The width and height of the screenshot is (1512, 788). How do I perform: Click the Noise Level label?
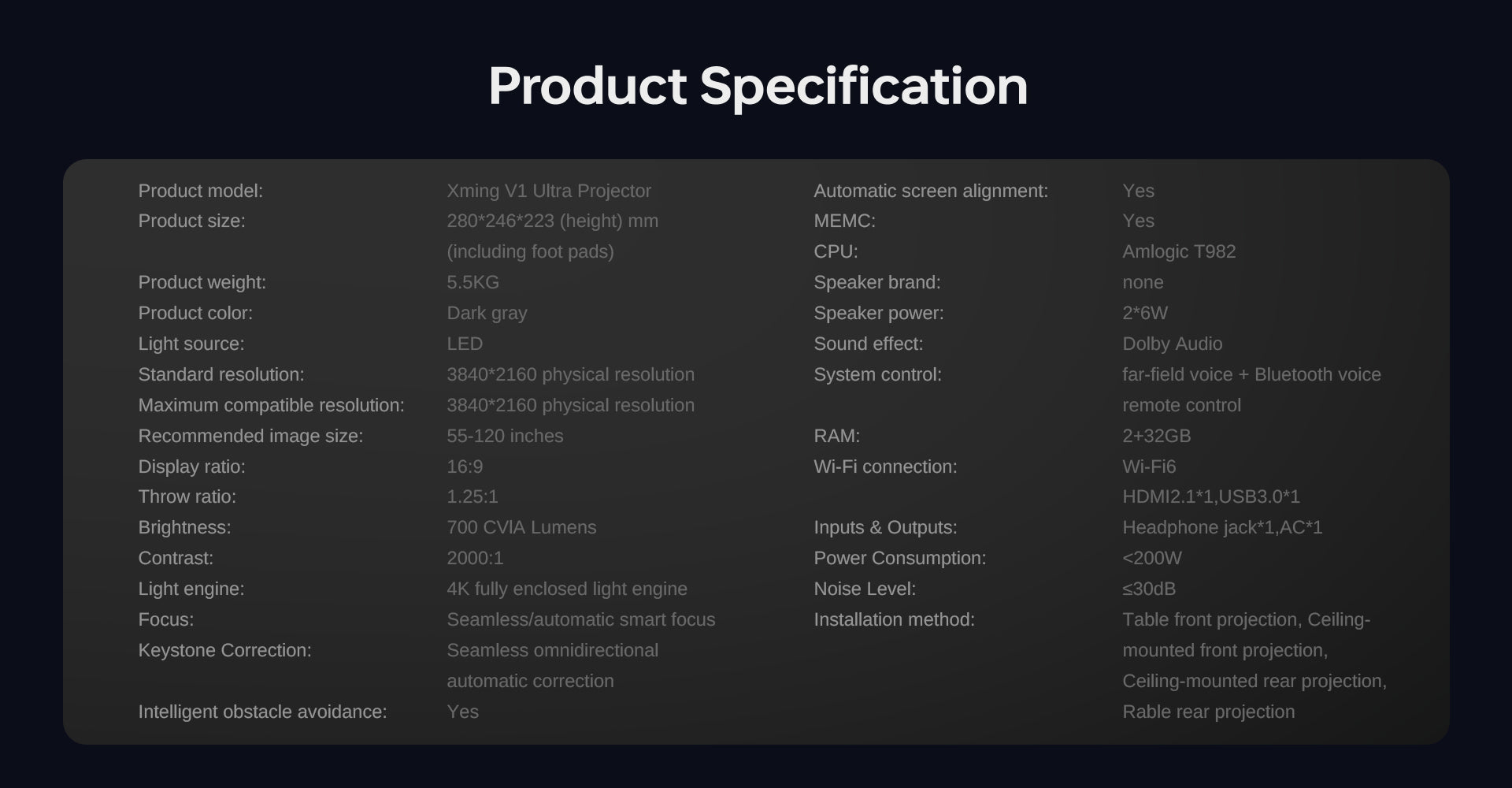[x=865, y=589]
